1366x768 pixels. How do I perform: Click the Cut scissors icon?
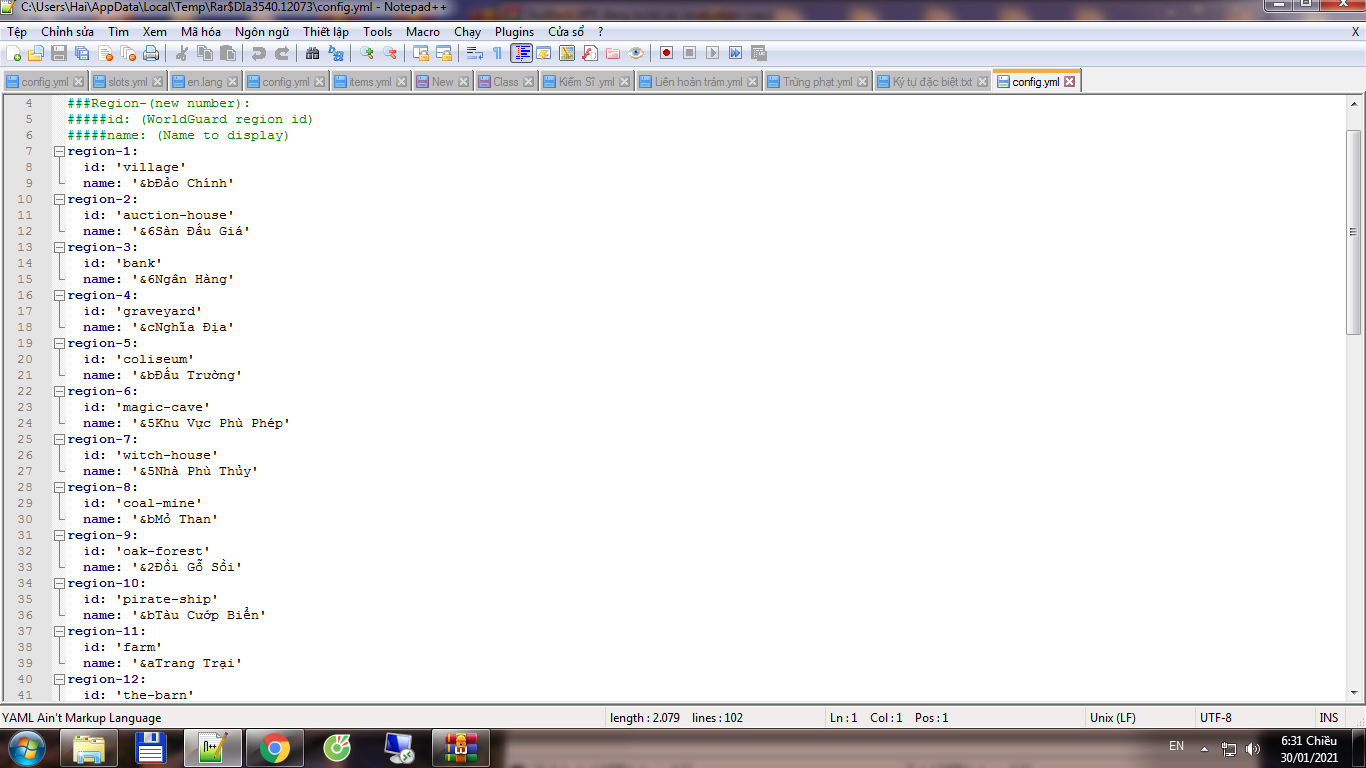coord(182,53)
